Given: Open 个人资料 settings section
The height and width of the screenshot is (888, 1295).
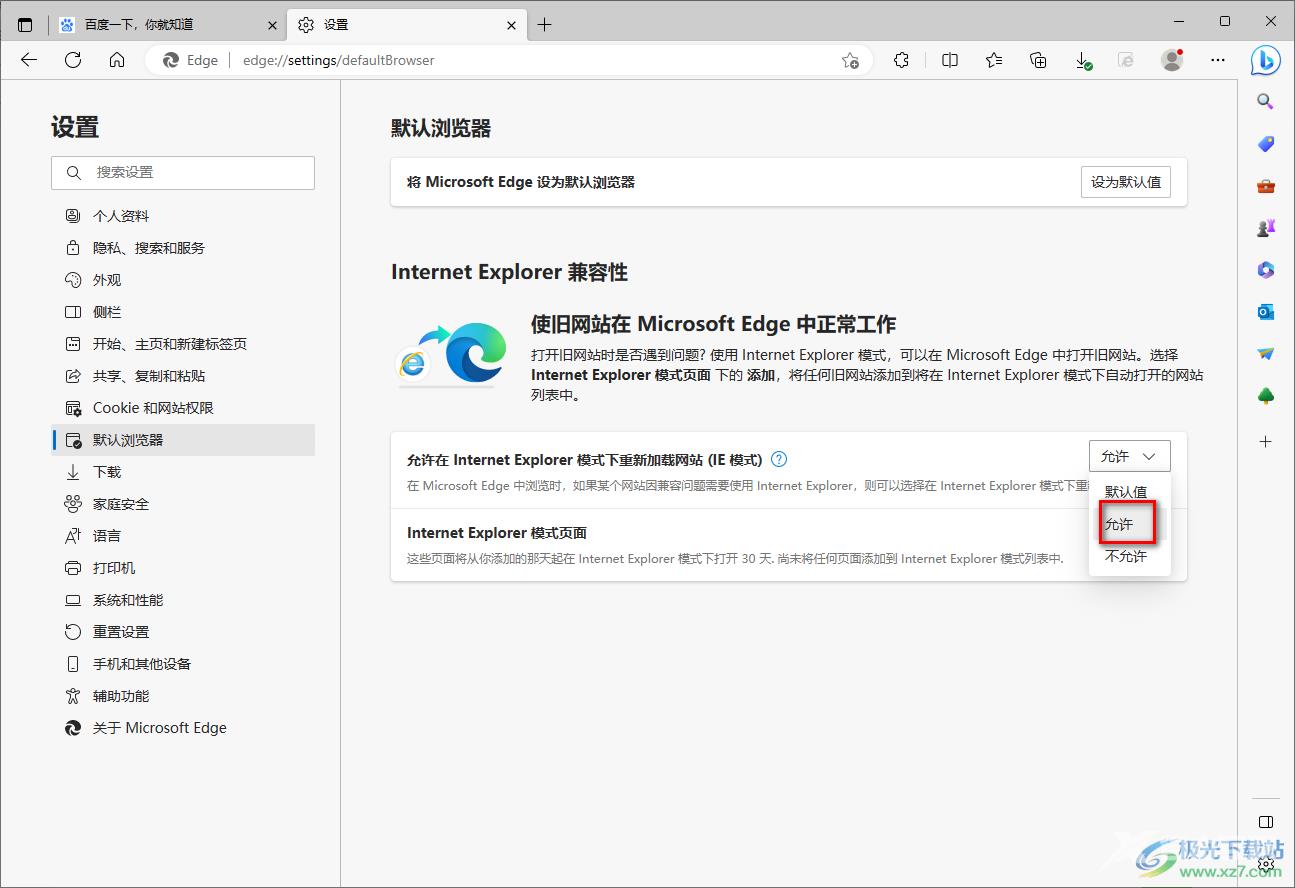Looking at the screenshot, I should [183, 216].
